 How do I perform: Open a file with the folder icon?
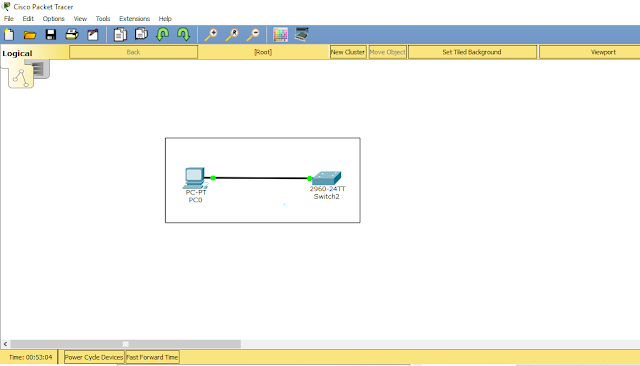click(30, 35)
